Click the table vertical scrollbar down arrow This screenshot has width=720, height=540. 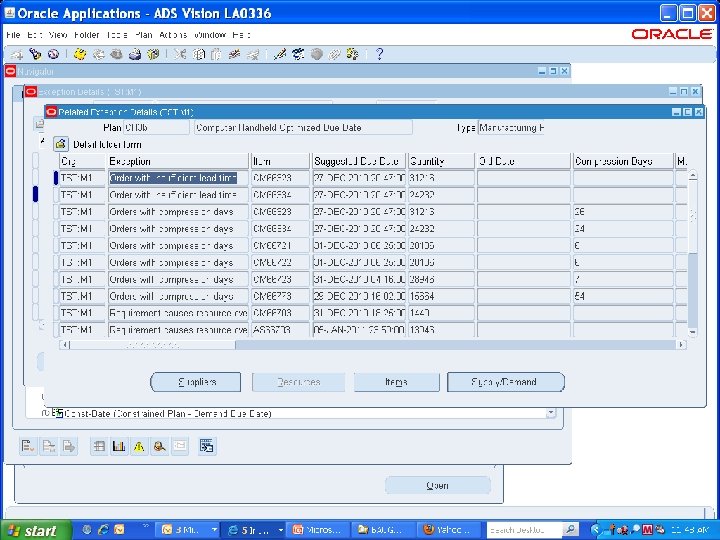pos(692,332)
